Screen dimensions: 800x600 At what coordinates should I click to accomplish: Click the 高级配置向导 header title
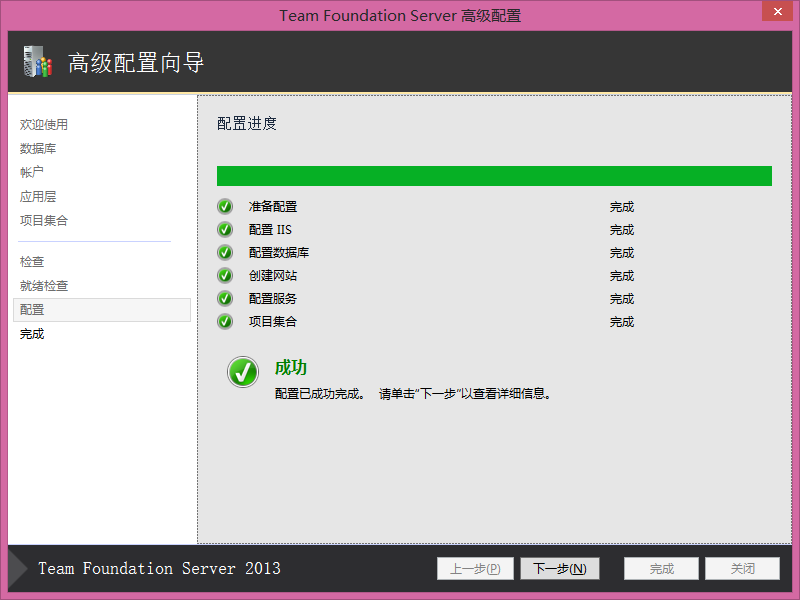(x=136, y=63)
